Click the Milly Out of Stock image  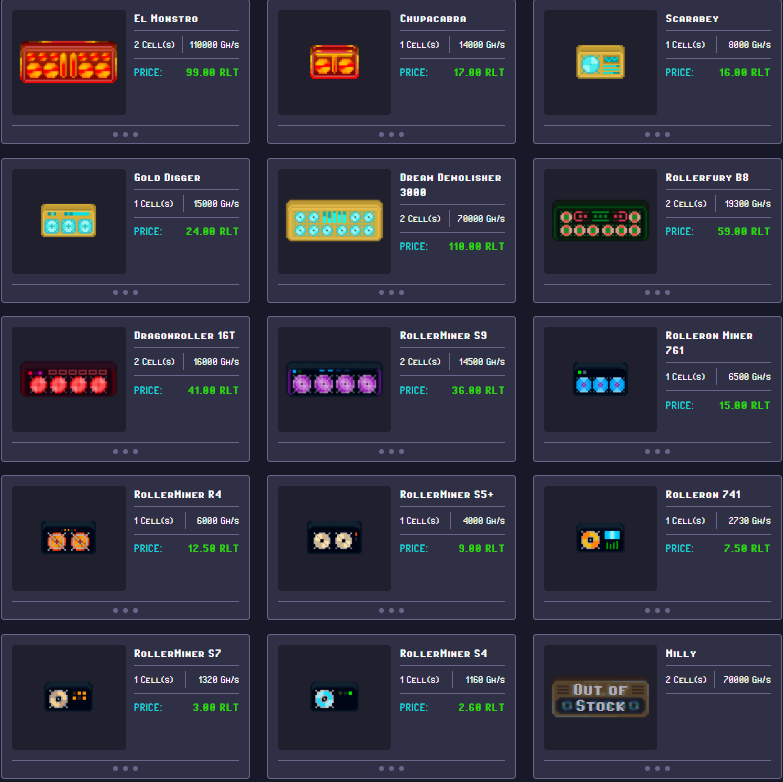coord(600,698)
